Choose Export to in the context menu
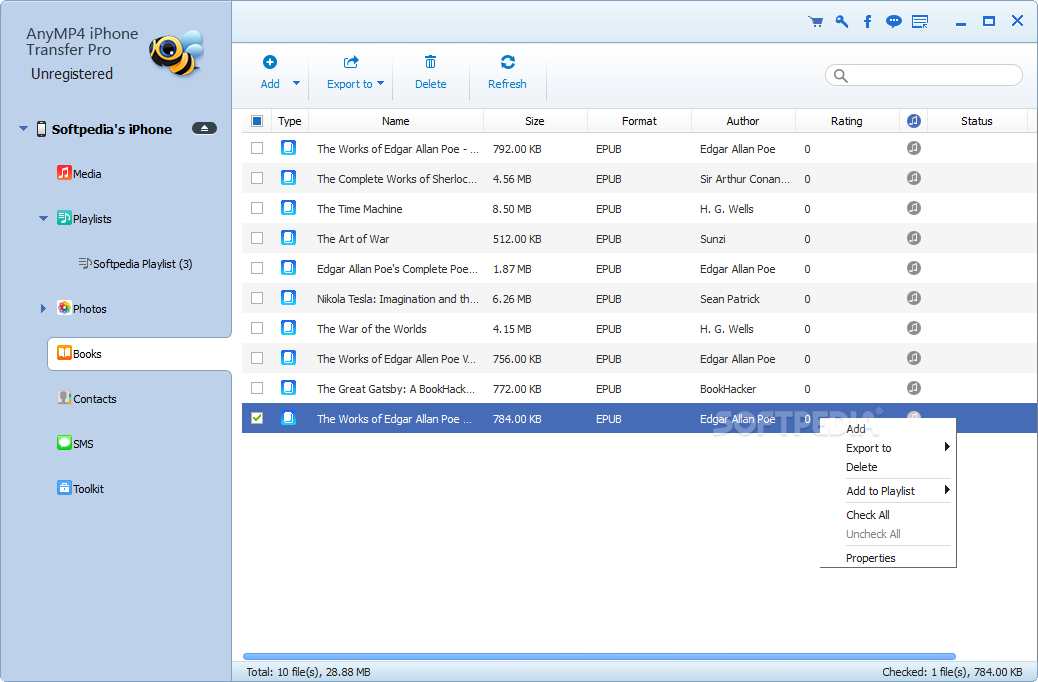 [869, 448]
